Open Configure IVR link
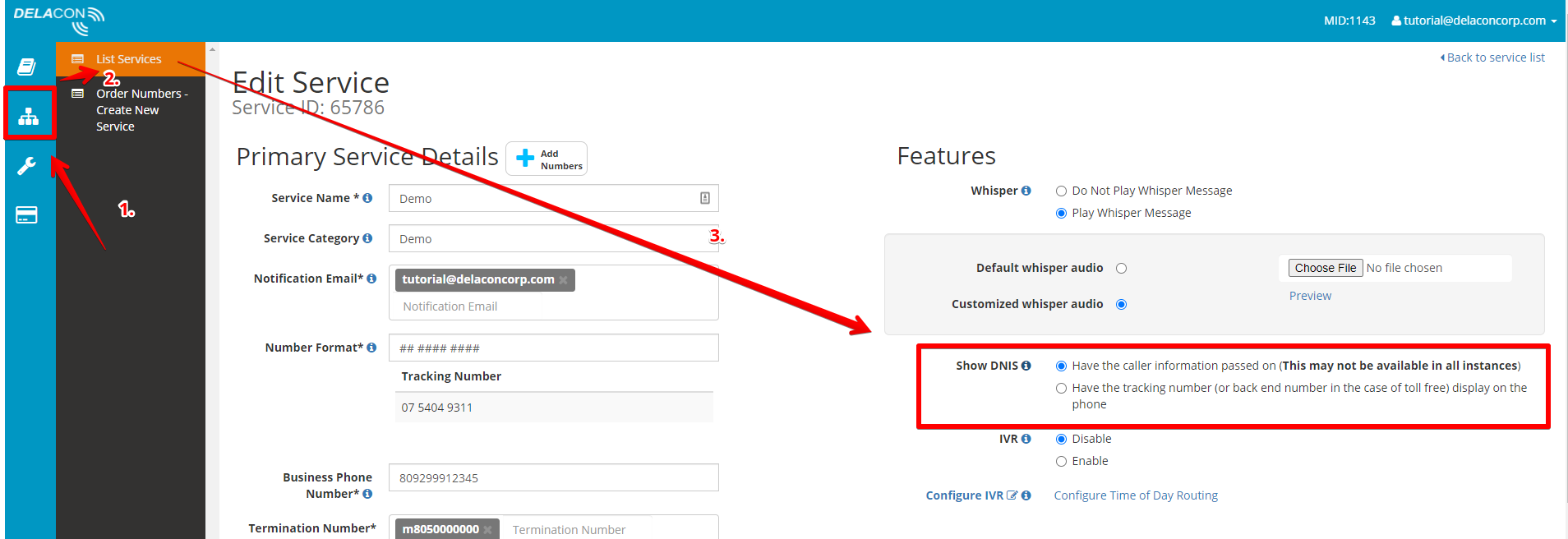The width and height of the screenshot is (1568, 539). [965, 495]
